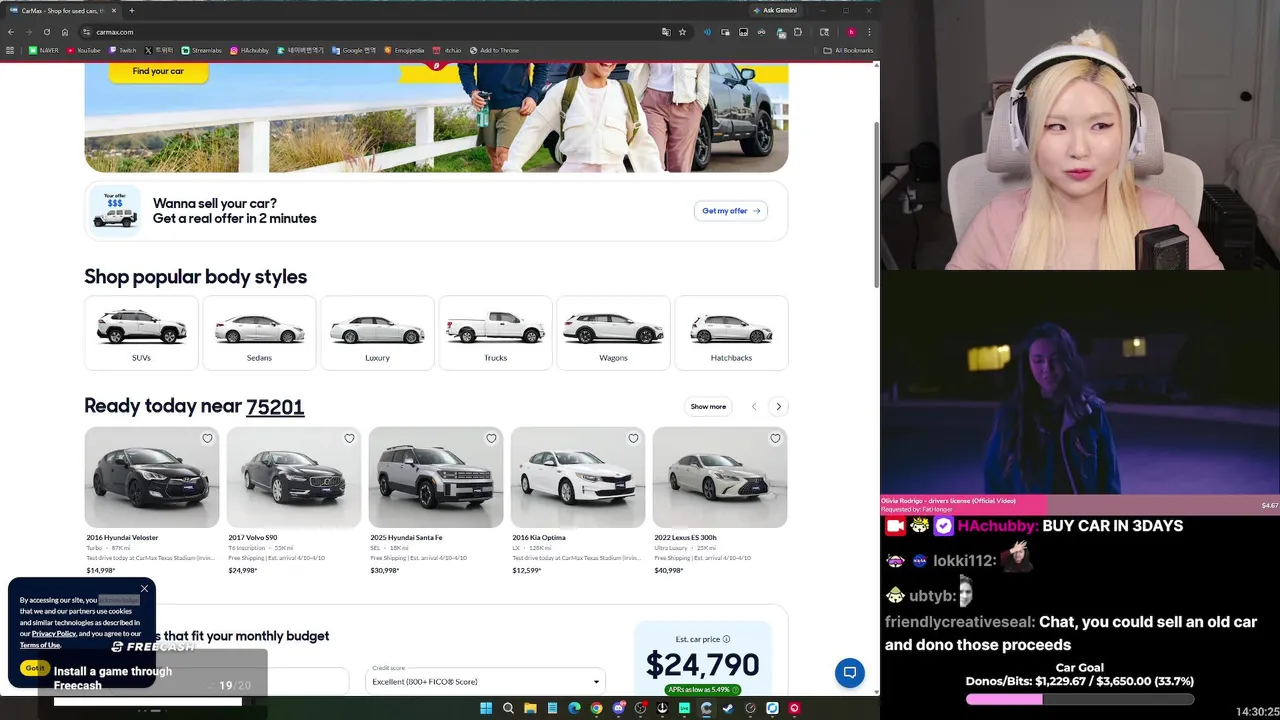The image size is (1280, 720).
Task: Click the Show more button
Action: coord(708,406)
